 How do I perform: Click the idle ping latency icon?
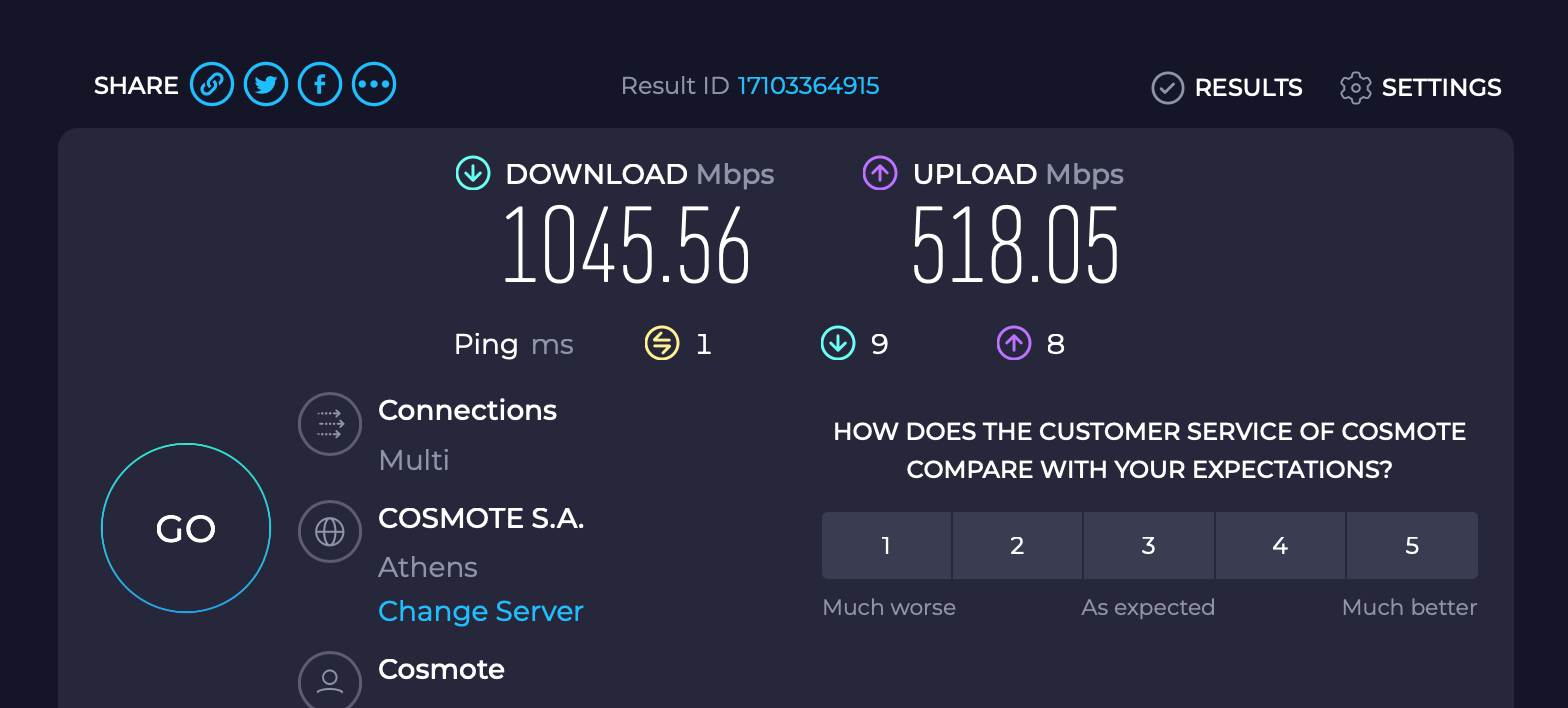click(662, 344)
